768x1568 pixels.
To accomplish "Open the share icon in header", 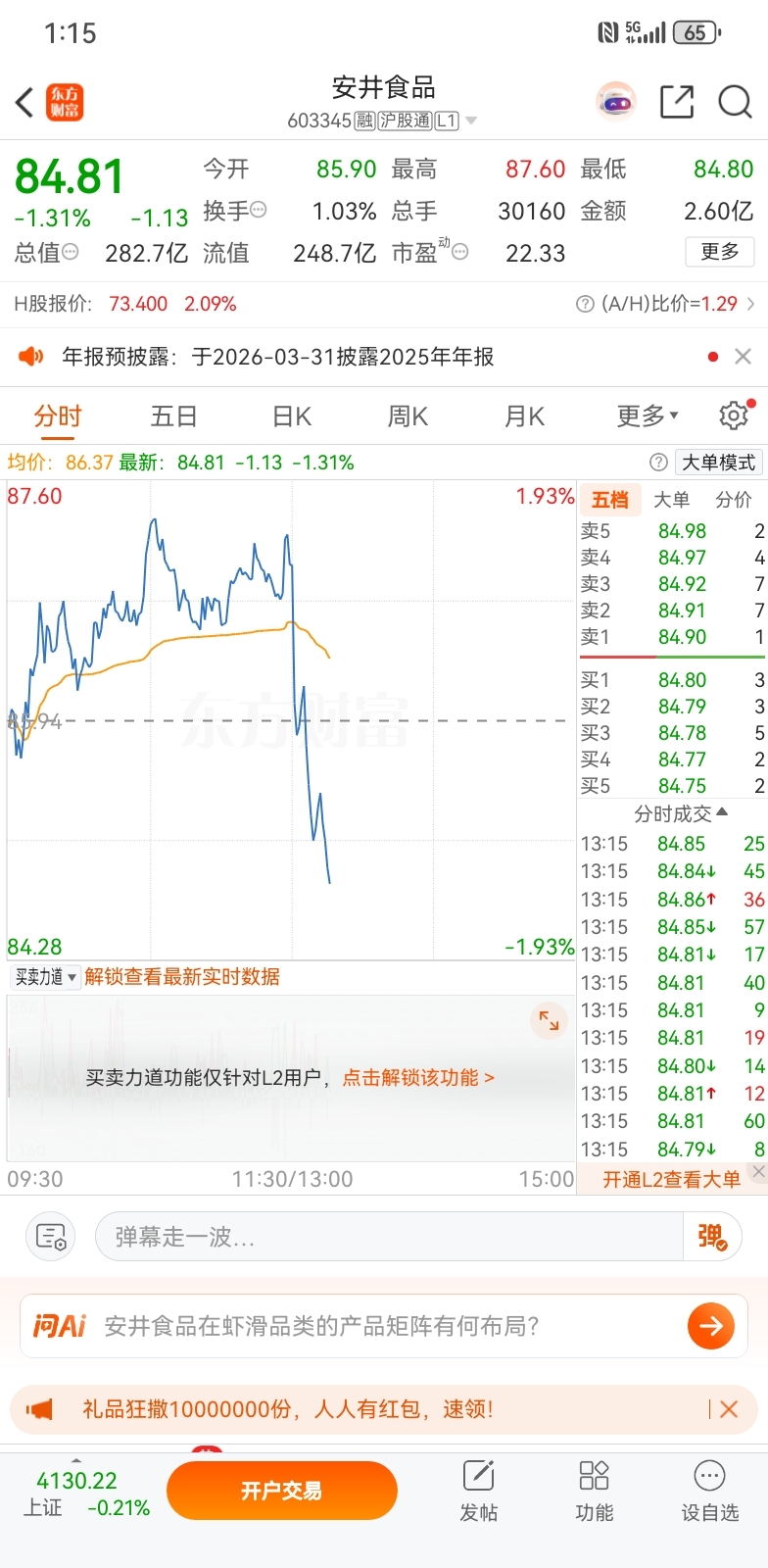I will (x=676, y=102).
